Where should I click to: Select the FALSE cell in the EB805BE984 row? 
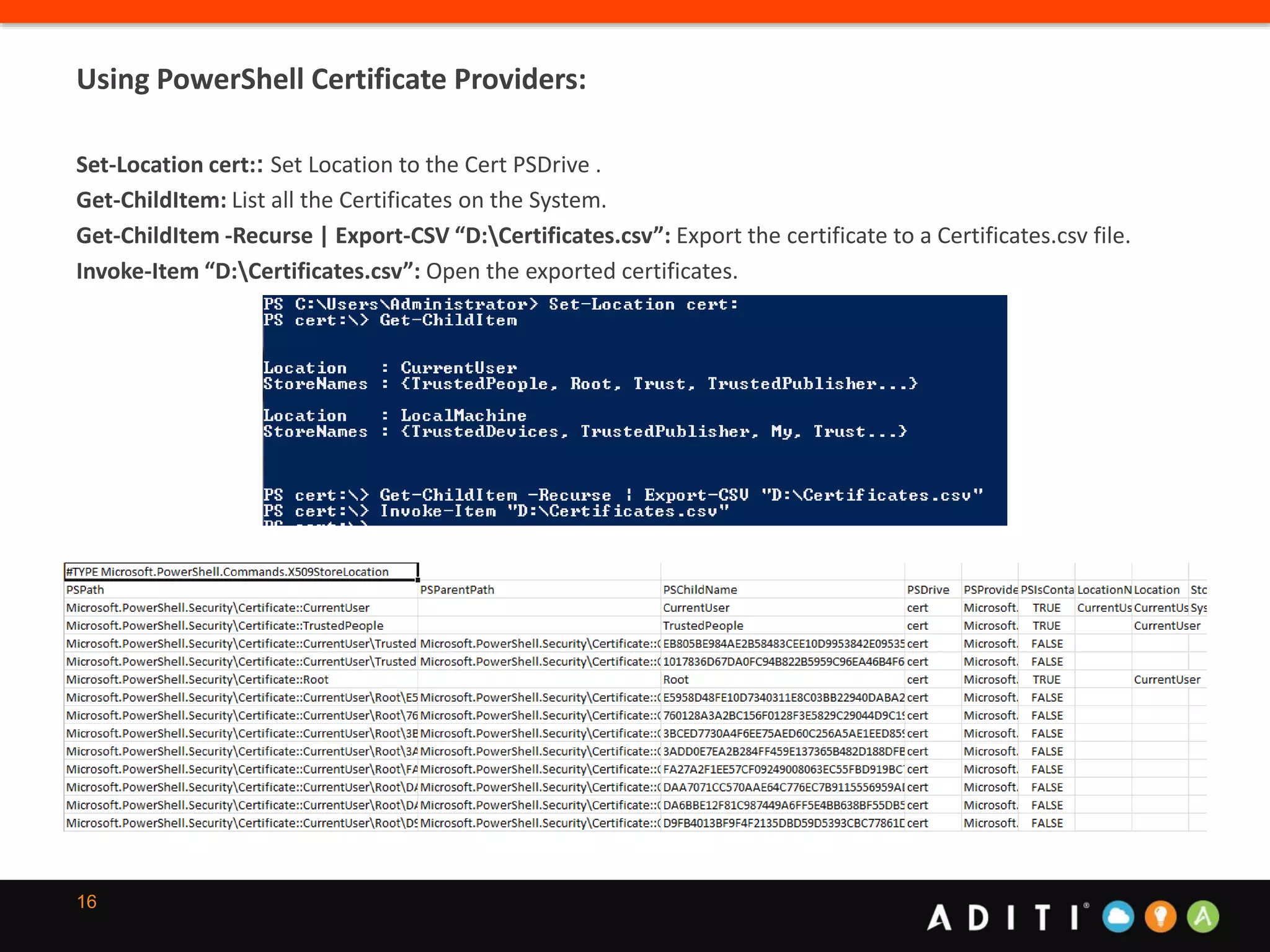click(x=1047, y=643)
